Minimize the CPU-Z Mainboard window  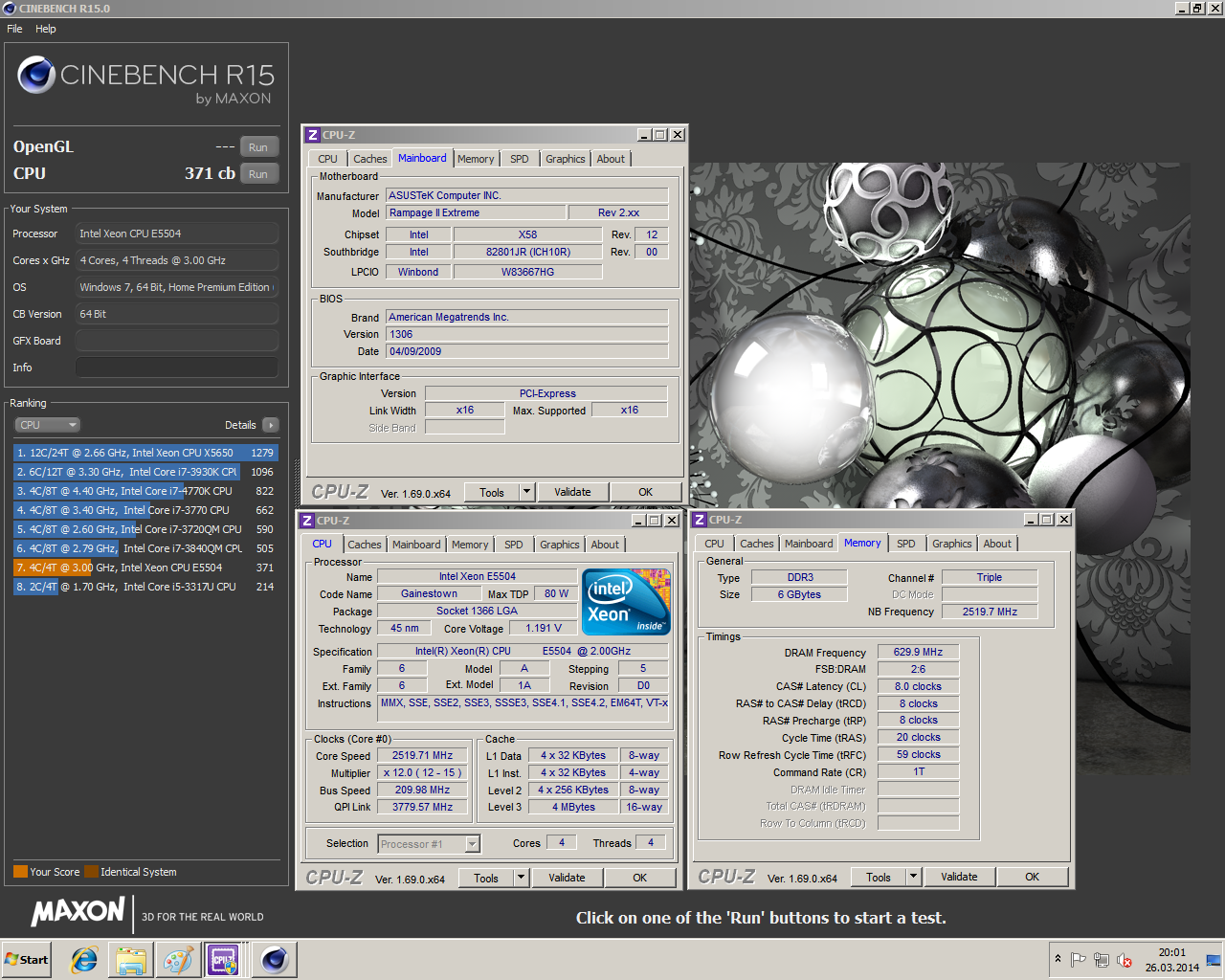click(x=644, y=135)
